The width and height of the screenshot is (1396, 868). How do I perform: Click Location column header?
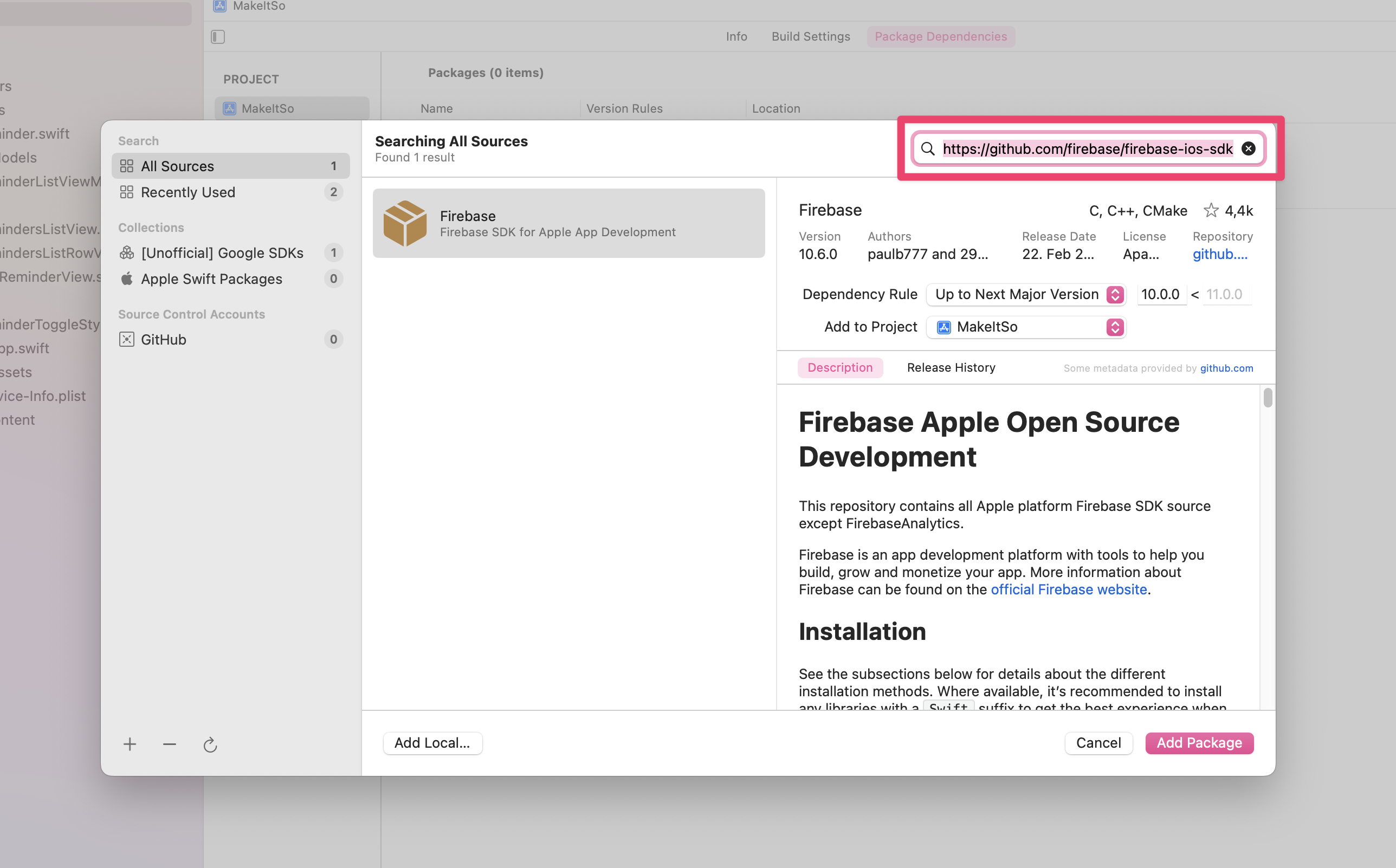[x=776, y=108]
